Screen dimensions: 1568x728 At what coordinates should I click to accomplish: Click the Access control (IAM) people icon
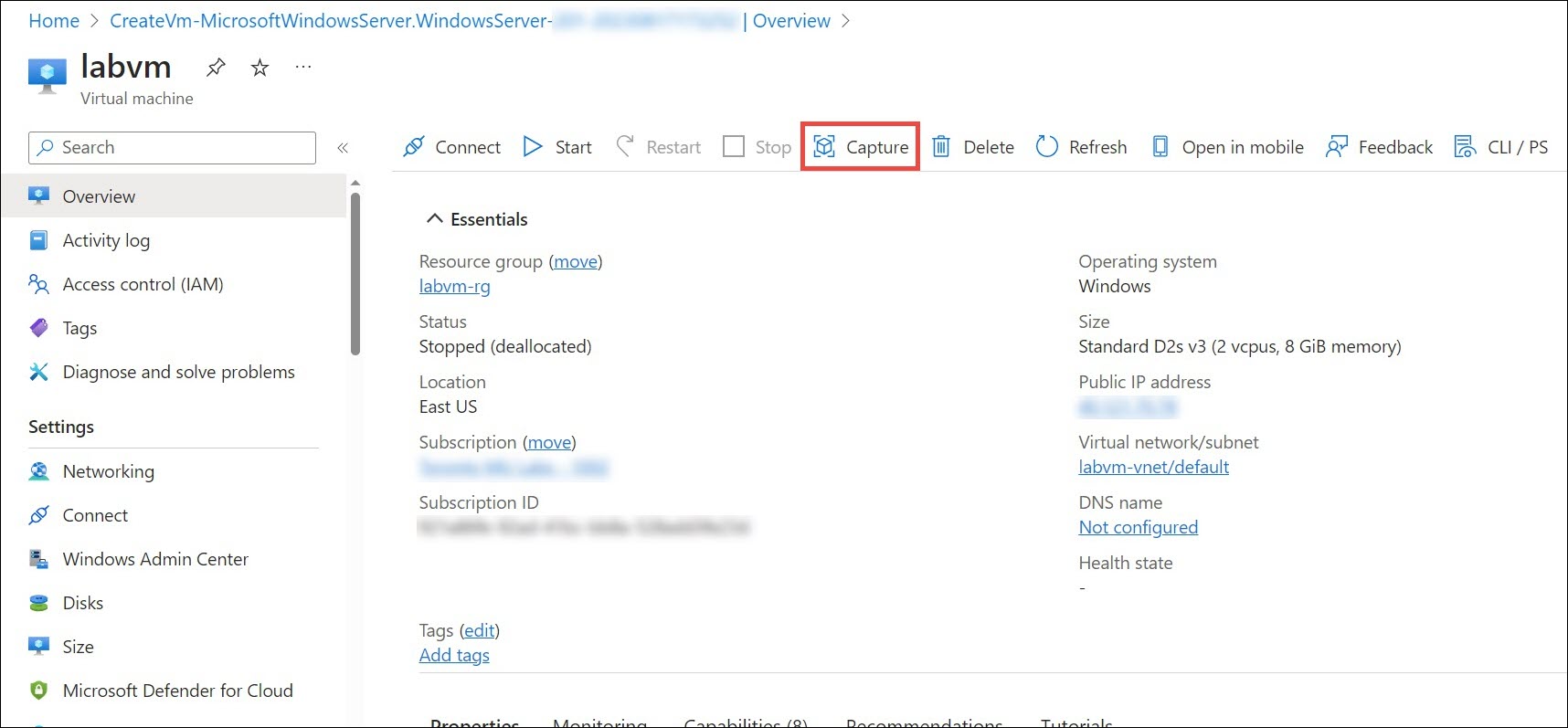tap(38, 284)
